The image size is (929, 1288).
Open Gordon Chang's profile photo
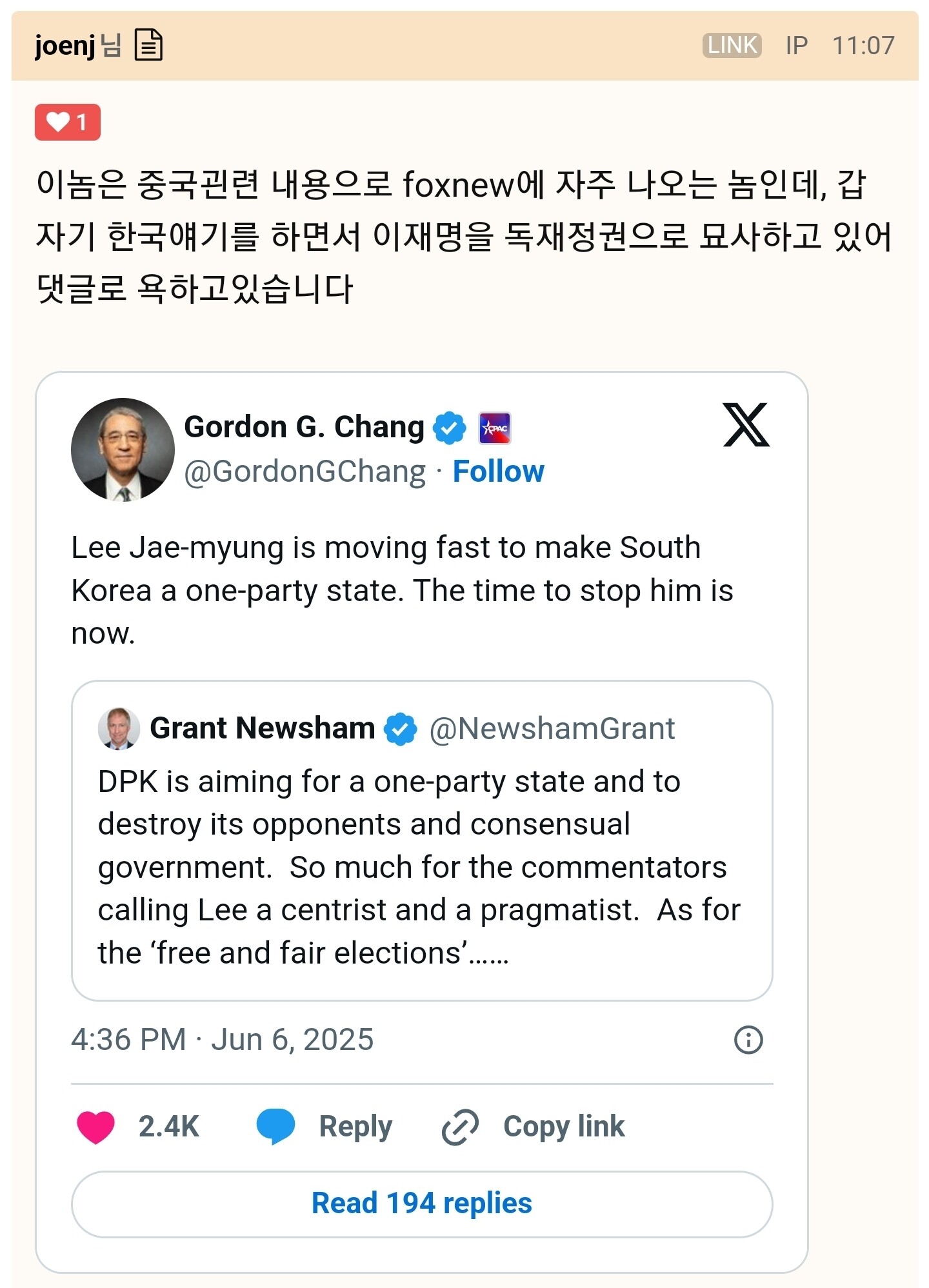pos(123,450)
